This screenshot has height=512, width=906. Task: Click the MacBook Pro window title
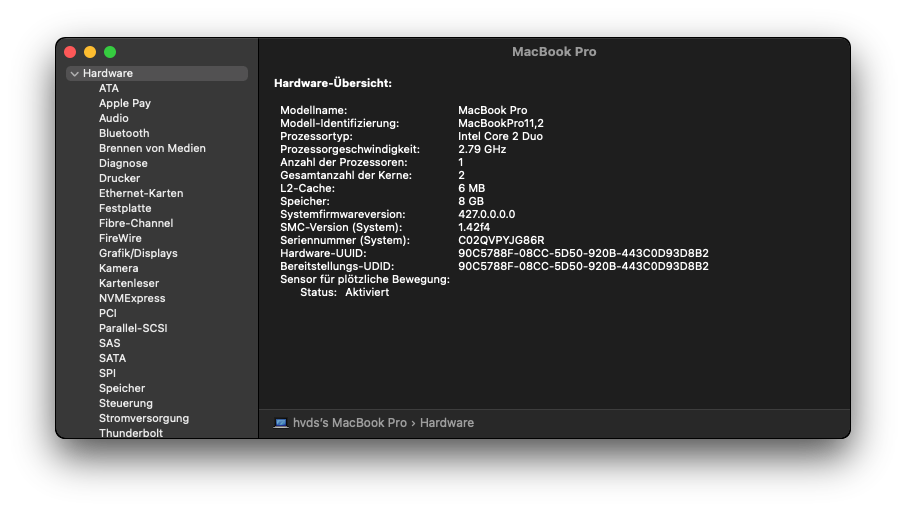(x=554, y=52)
